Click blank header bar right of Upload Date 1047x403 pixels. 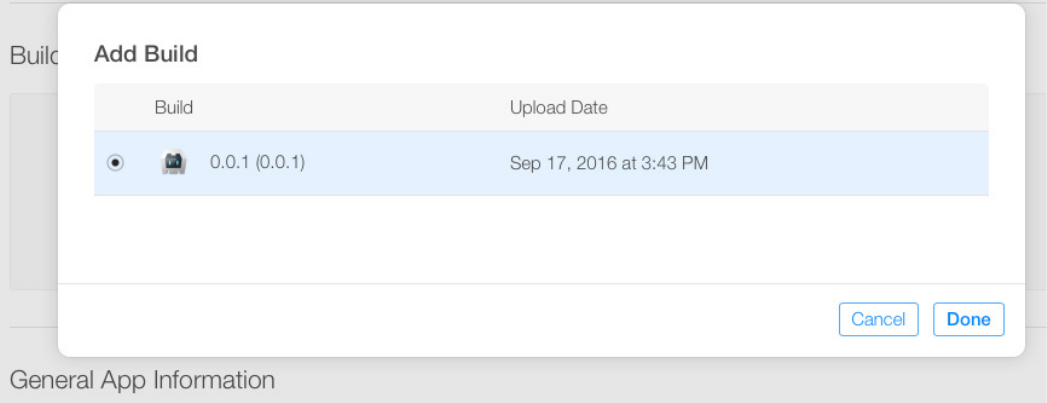coord(798,107)
